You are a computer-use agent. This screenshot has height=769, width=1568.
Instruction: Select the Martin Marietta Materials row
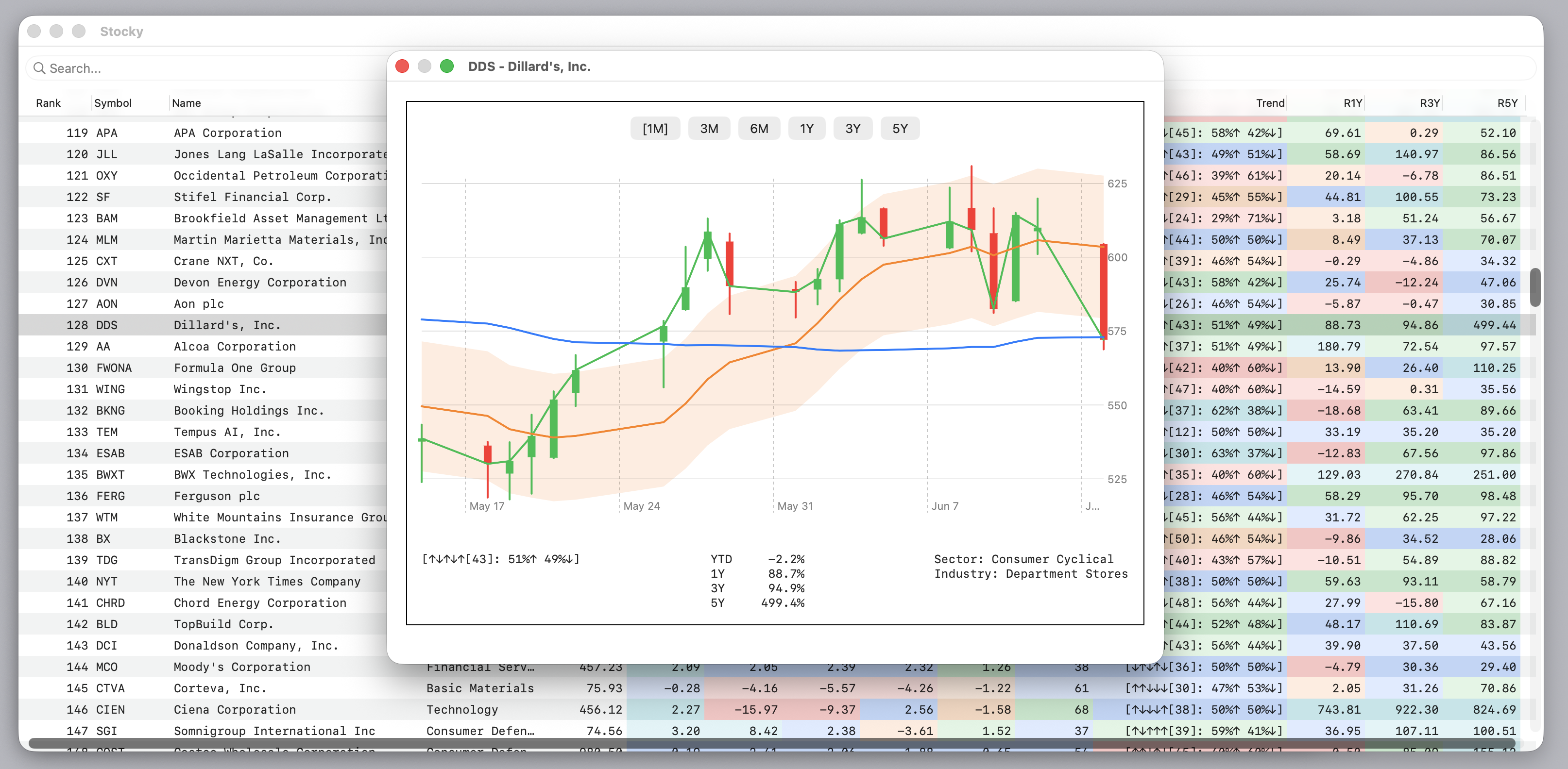[202, 239]
